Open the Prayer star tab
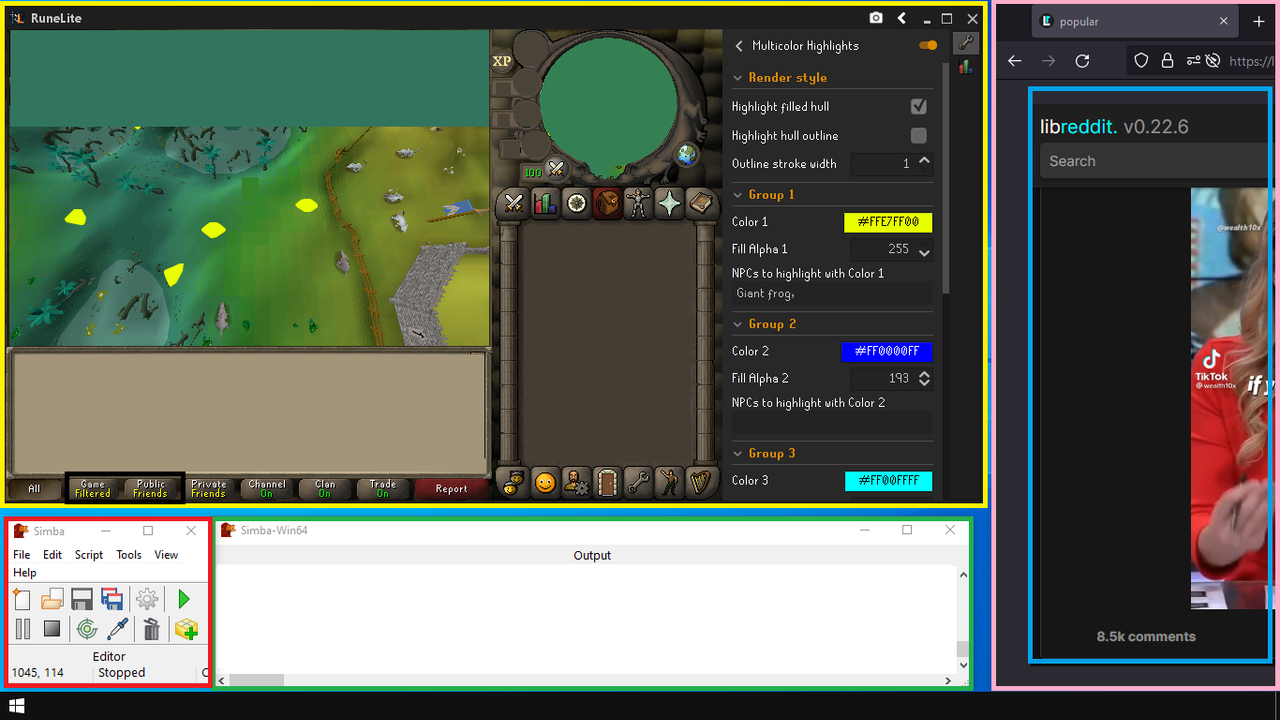This screenshot has width=1280, height=720. (670, 204)
